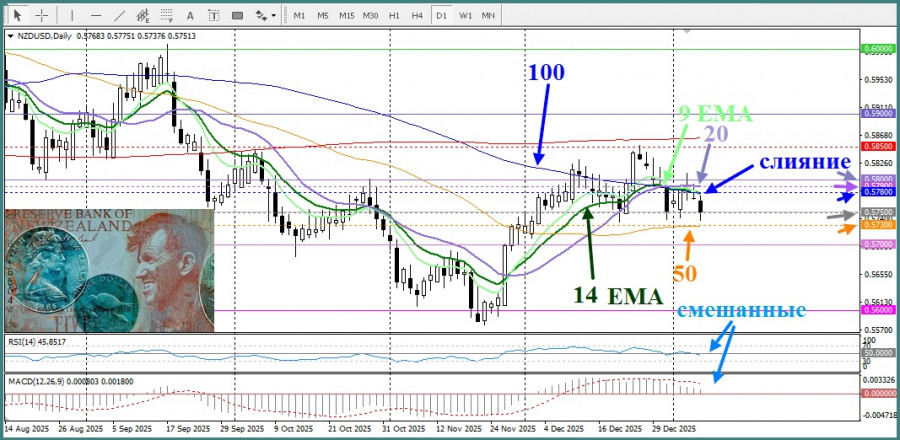Click the 14 Aug 2025 date label
The width and height of the screenshot is (900, 440).
coord(26,429)
